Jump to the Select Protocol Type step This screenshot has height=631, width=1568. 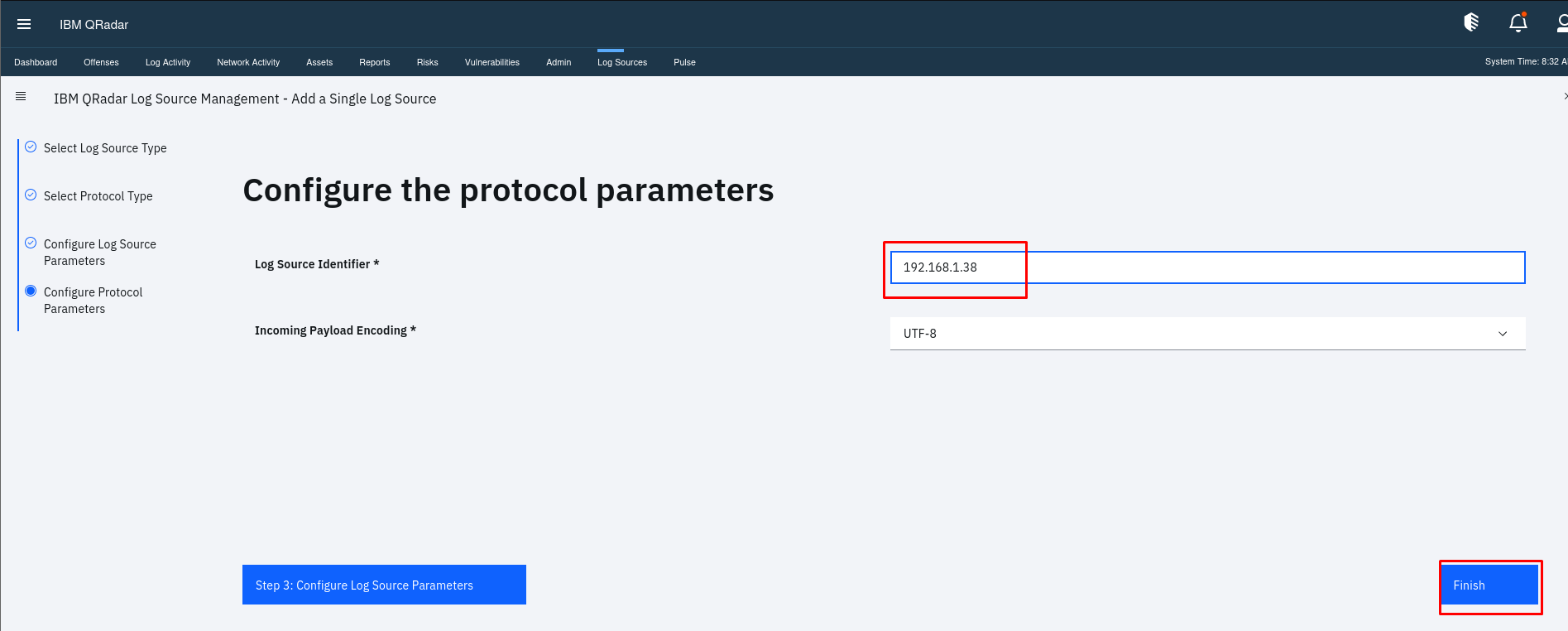point(98,196)
